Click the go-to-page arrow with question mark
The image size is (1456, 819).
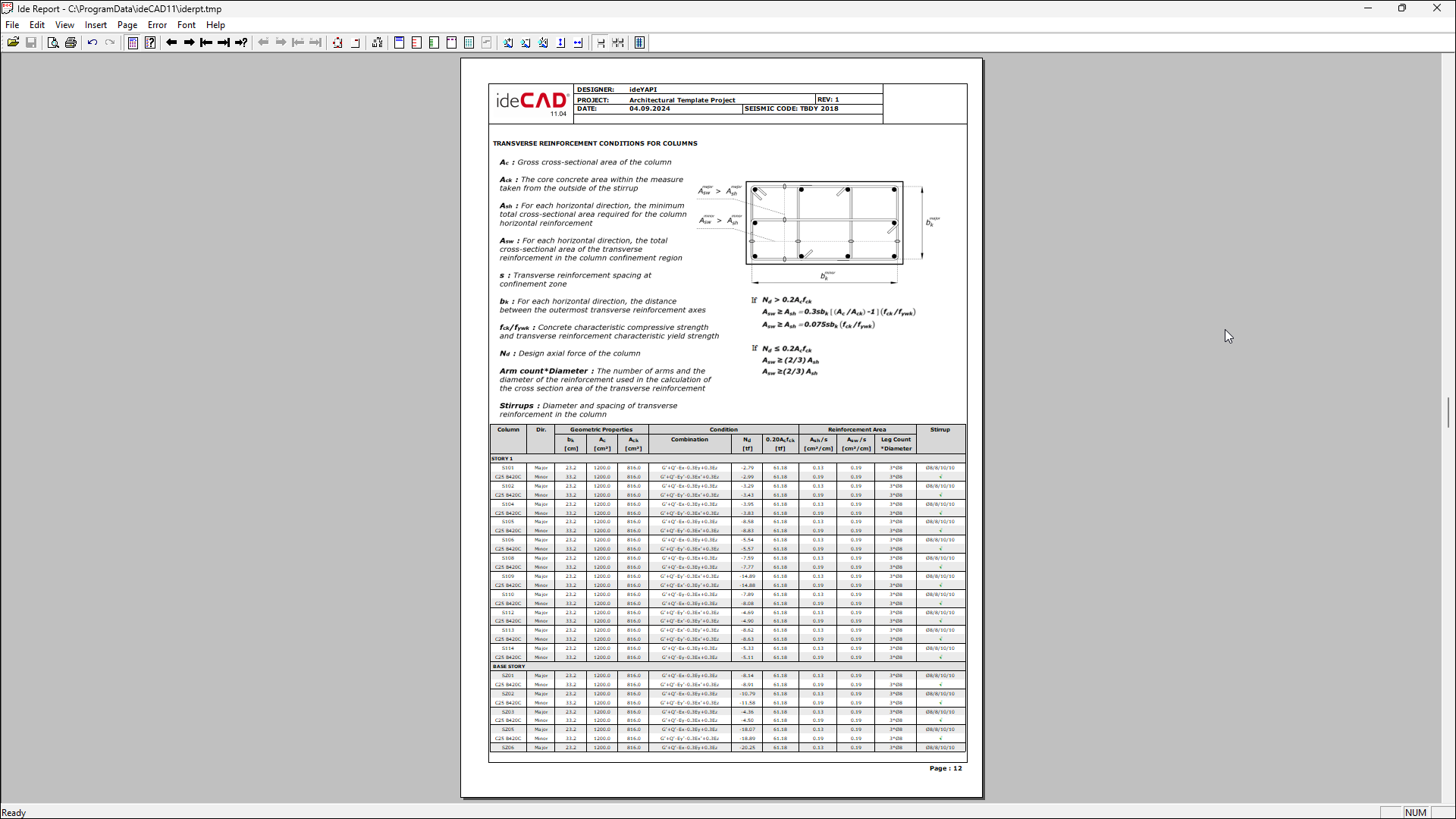point(241,42)
